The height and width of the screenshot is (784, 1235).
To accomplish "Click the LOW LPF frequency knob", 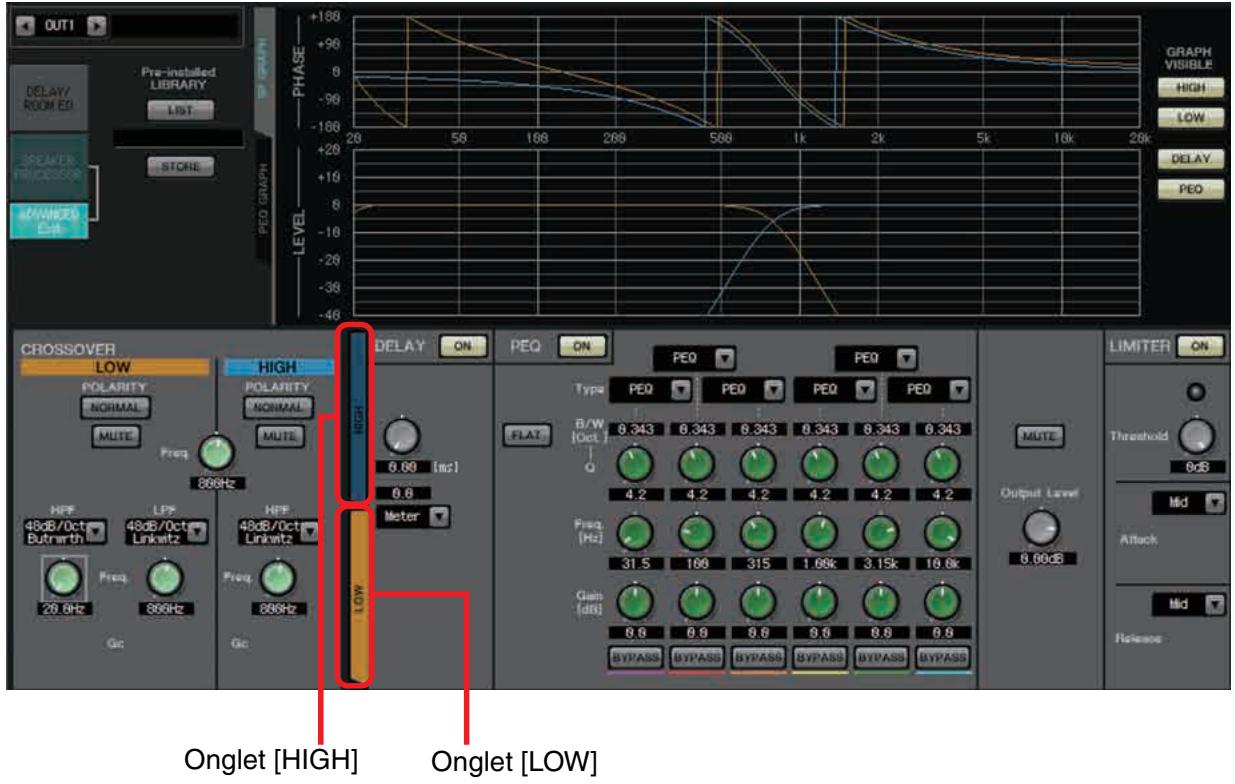I will (164, 577).
